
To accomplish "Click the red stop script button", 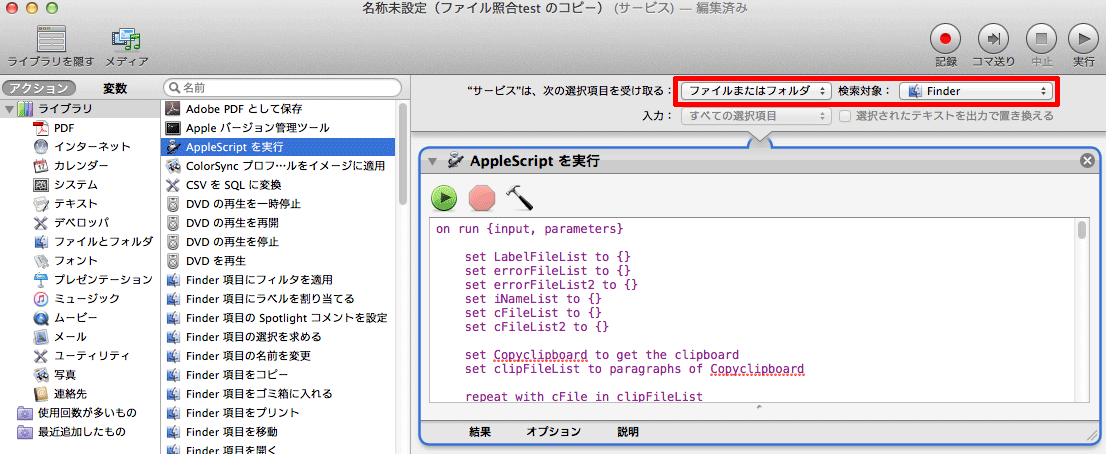I will coord(482,199).
